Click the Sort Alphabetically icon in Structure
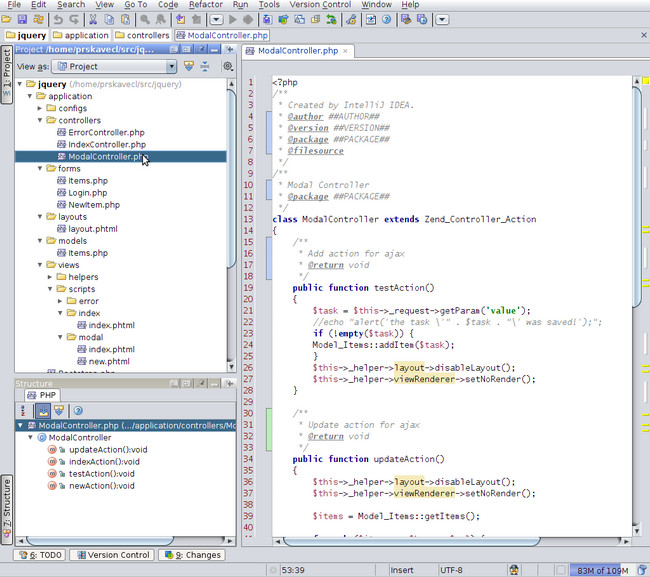Viewport: 650px width, 577px height. [23, 411]
